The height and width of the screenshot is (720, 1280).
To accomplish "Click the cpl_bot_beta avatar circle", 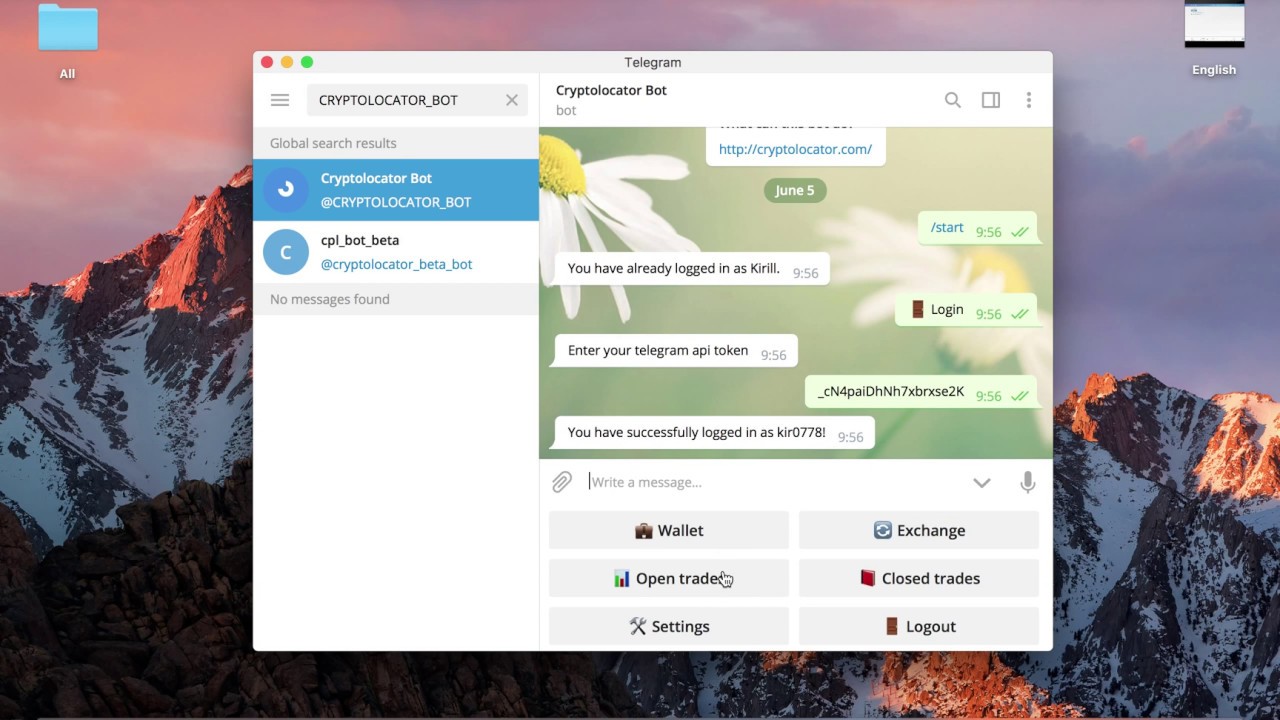I will click(x=286, y=252).
